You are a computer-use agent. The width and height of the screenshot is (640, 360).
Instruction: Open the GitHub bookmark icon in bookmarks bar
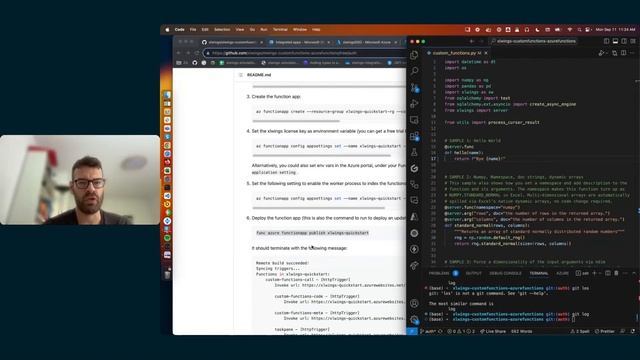coord(194,63)
